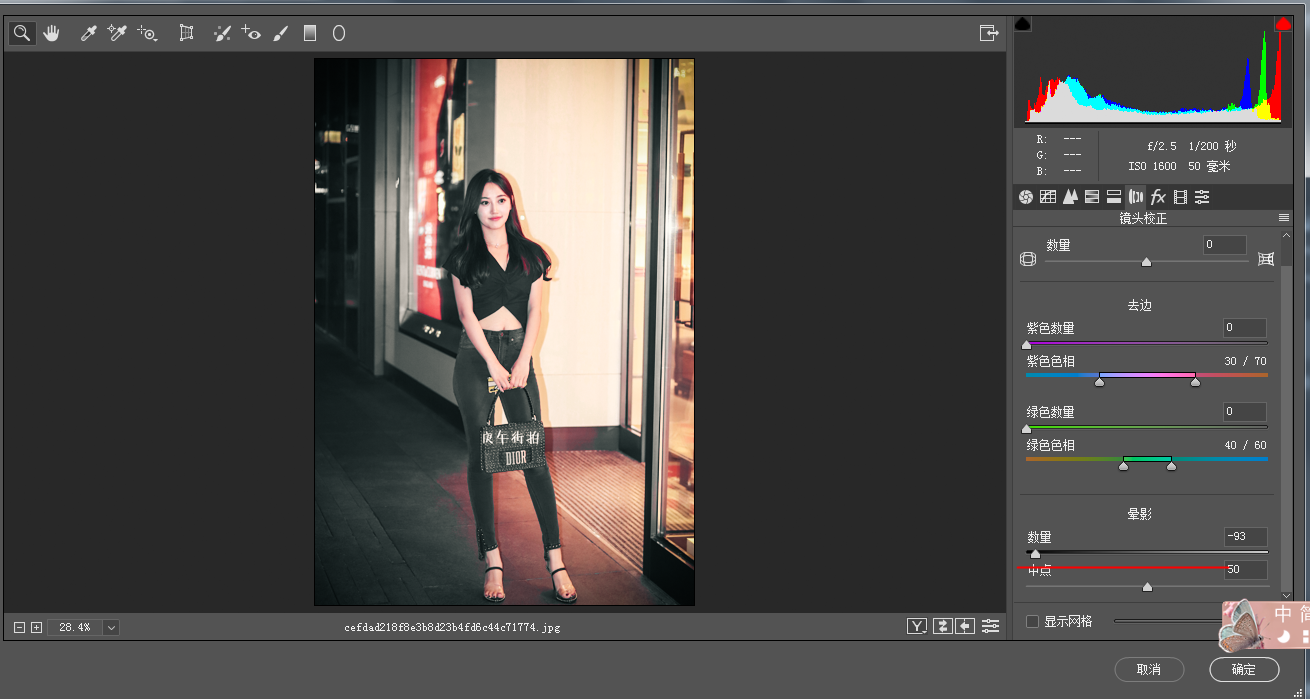Click the 晕影 数量 slider handle
Viewport: 1310px width, 699px height.
pyautogui.click(x=1035, y=554)
